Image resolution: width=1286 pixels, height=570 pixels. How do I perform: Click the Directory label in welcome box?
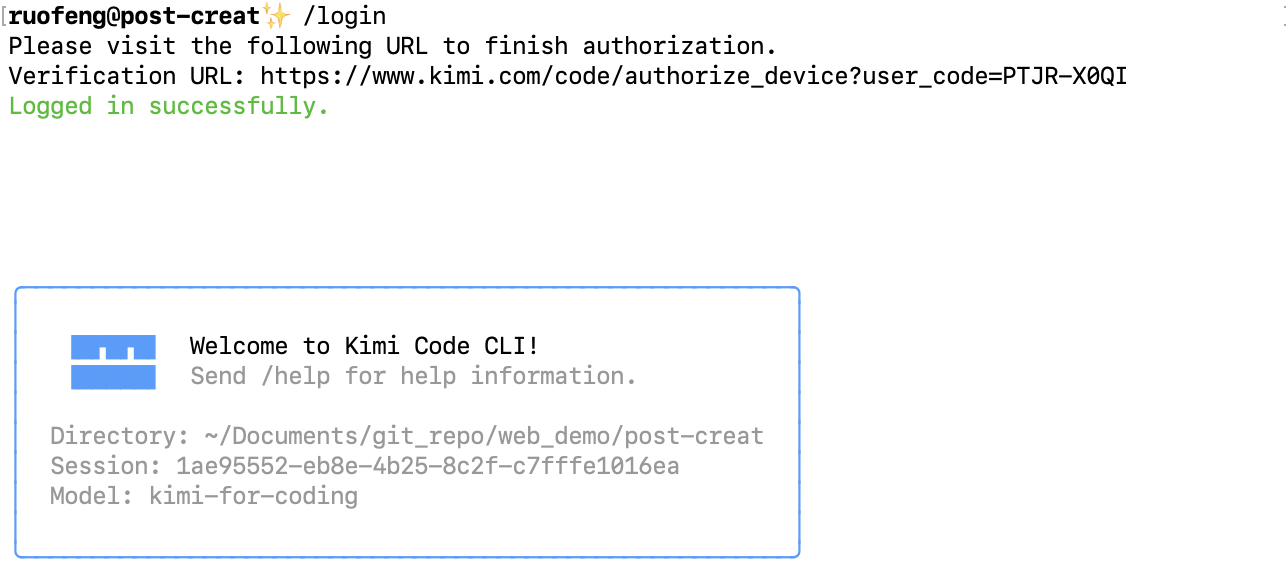(120, 436)
